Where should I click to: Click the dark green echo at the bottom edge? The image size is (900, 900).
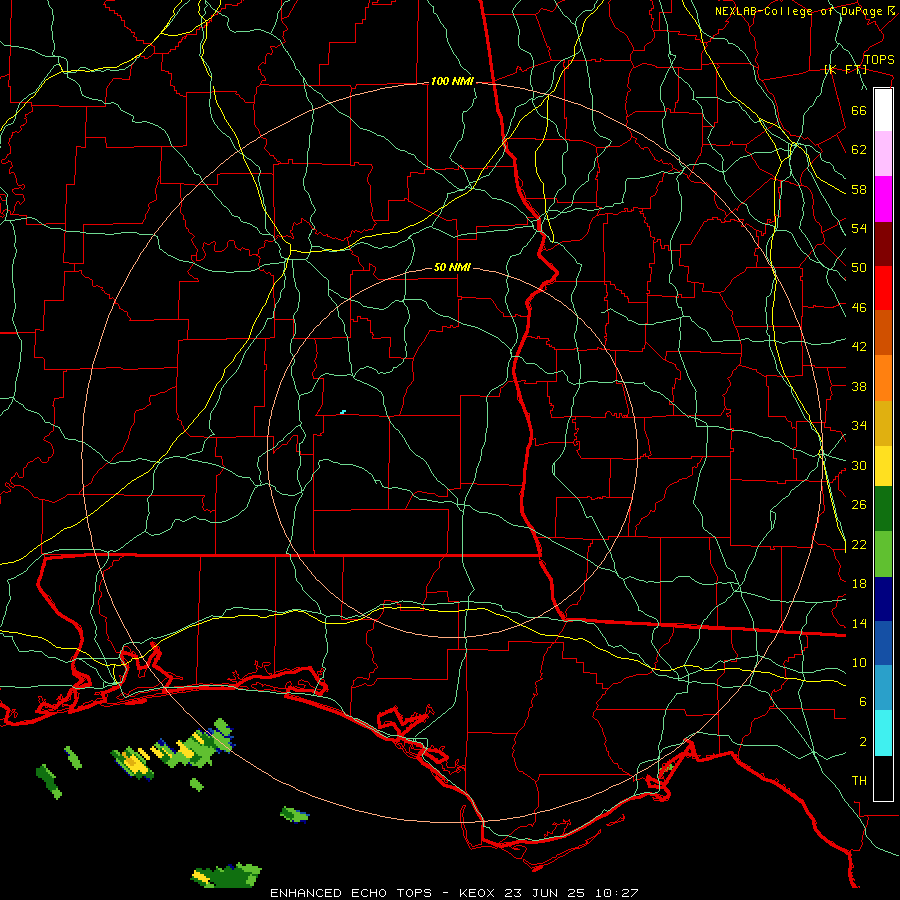click(226, 875)
